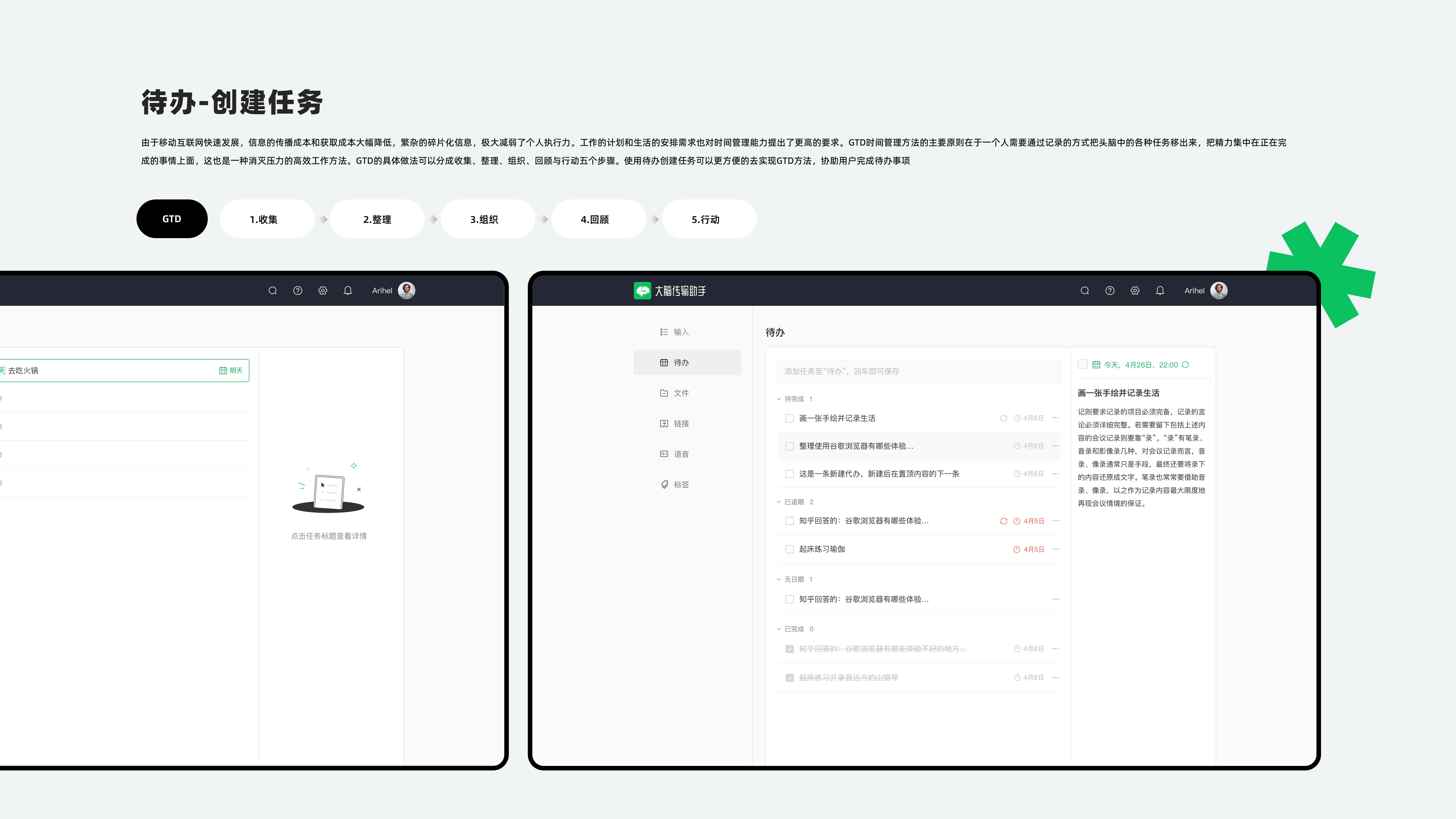
Task: Open settings gear in right window header
Action: click(1135, 290)
